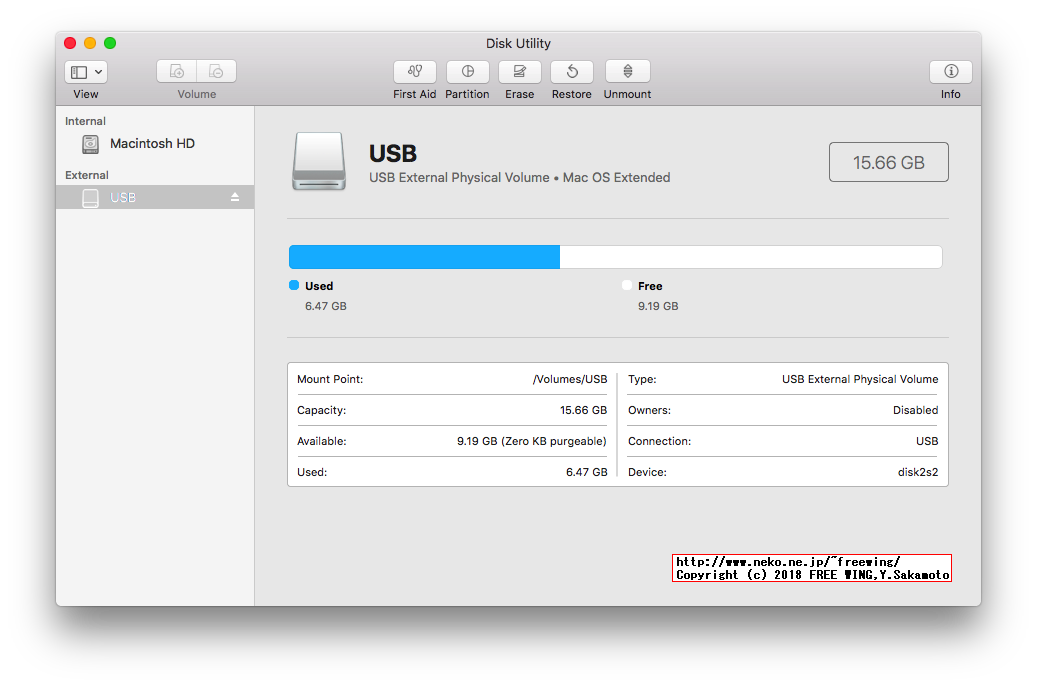Screen dimensions: 1037x686
Task: Toggle the Used legend indicator
Action: click(294, 286)
